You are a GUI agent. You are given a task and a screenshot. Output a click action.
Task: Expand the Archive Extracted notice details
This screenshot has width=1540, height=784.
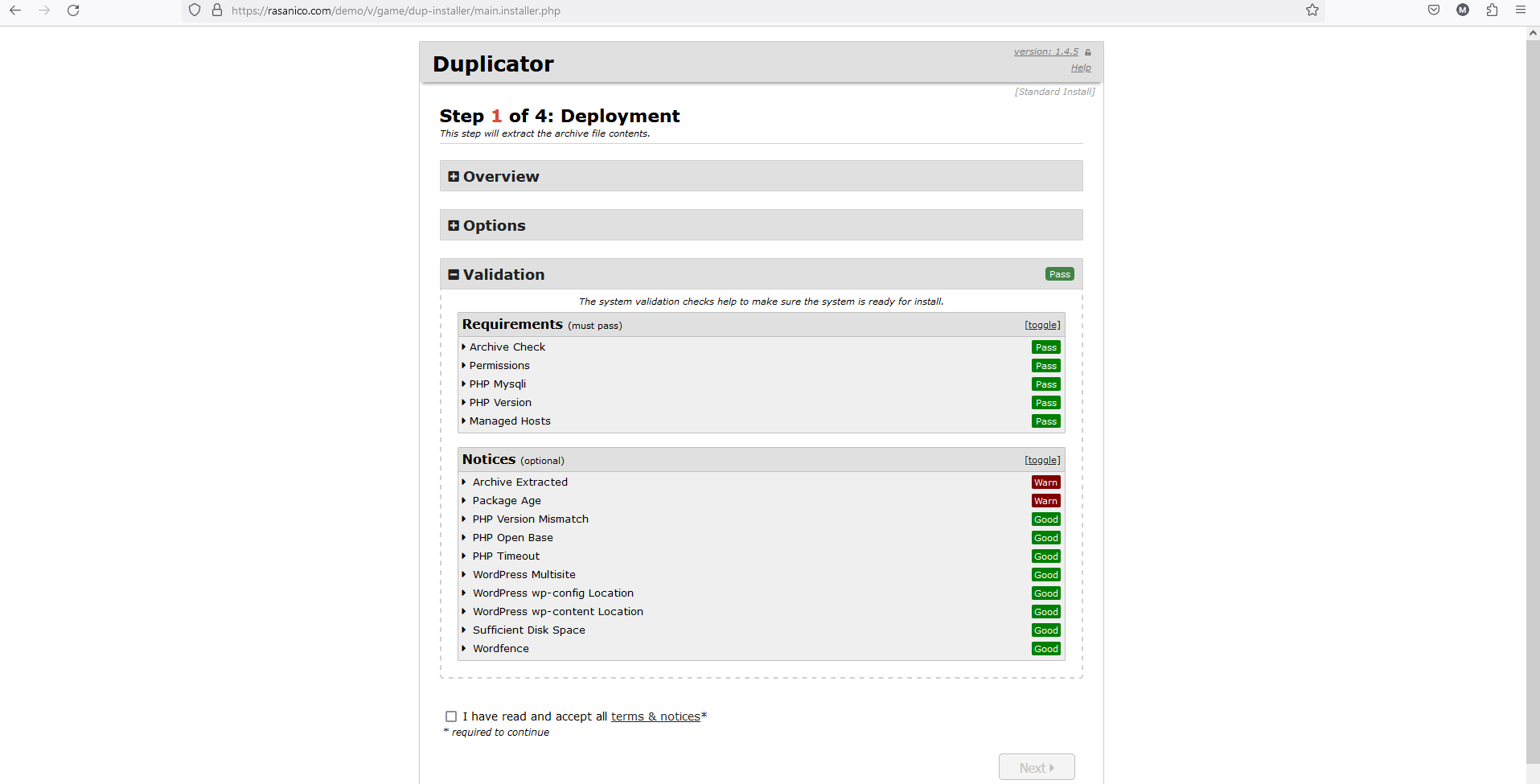click(519, 482)
